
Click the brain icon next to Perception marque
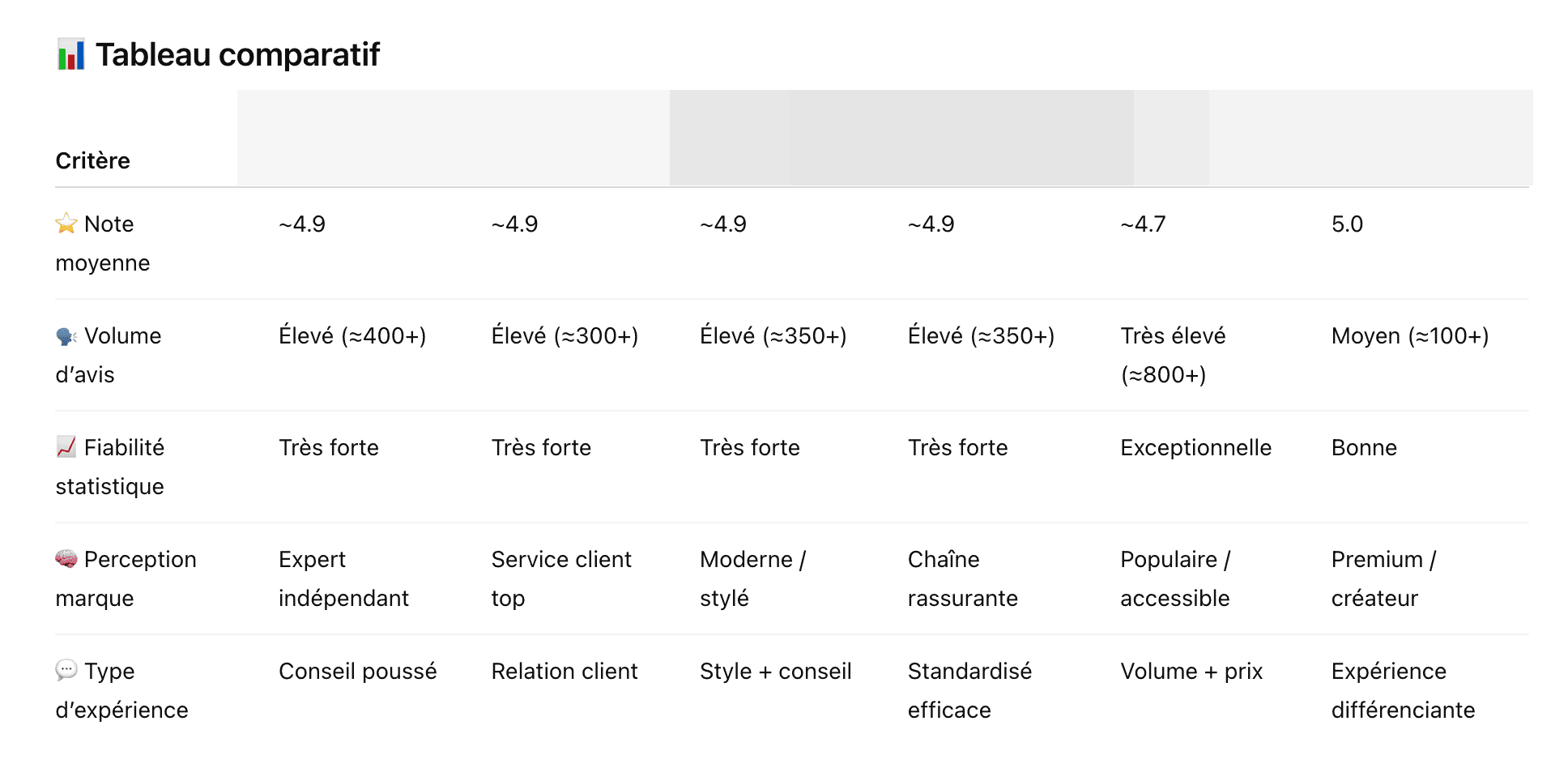tap(66, 559)
